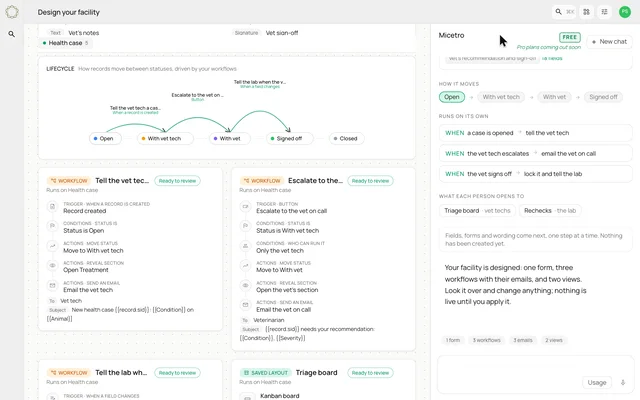
Task: Click the WORKFLOW badge on Tell the lab card
Action: point(69,373)
